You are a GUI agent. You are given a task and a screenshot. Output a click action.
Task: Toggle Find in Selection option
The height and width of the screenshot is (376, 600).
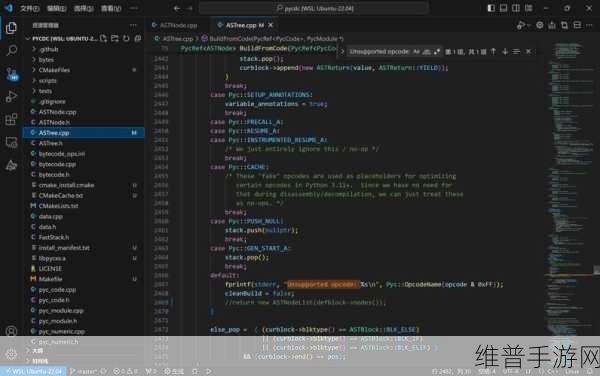click(x=517, y=51)
